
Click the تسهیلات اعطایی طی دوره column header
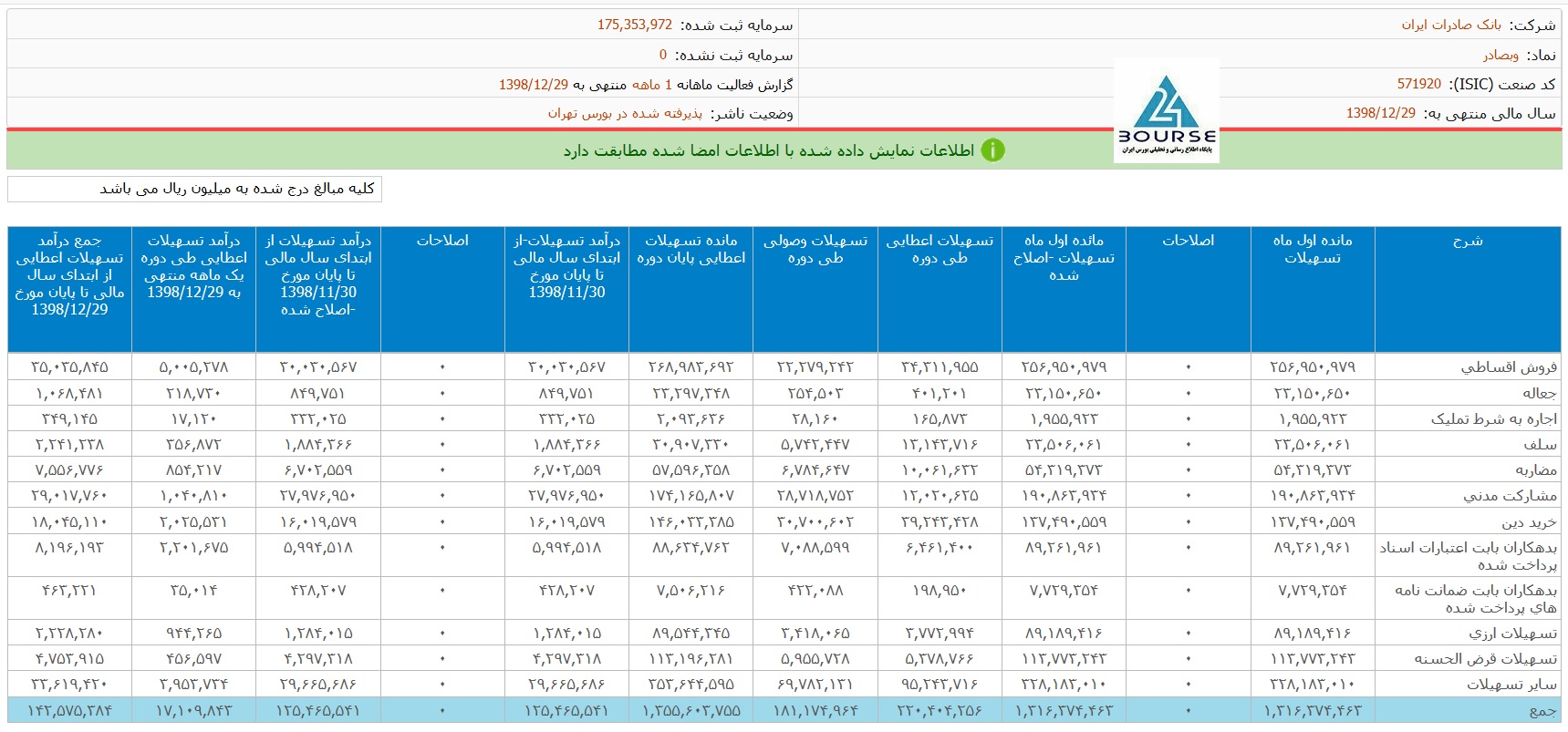[x=940, y=249]
